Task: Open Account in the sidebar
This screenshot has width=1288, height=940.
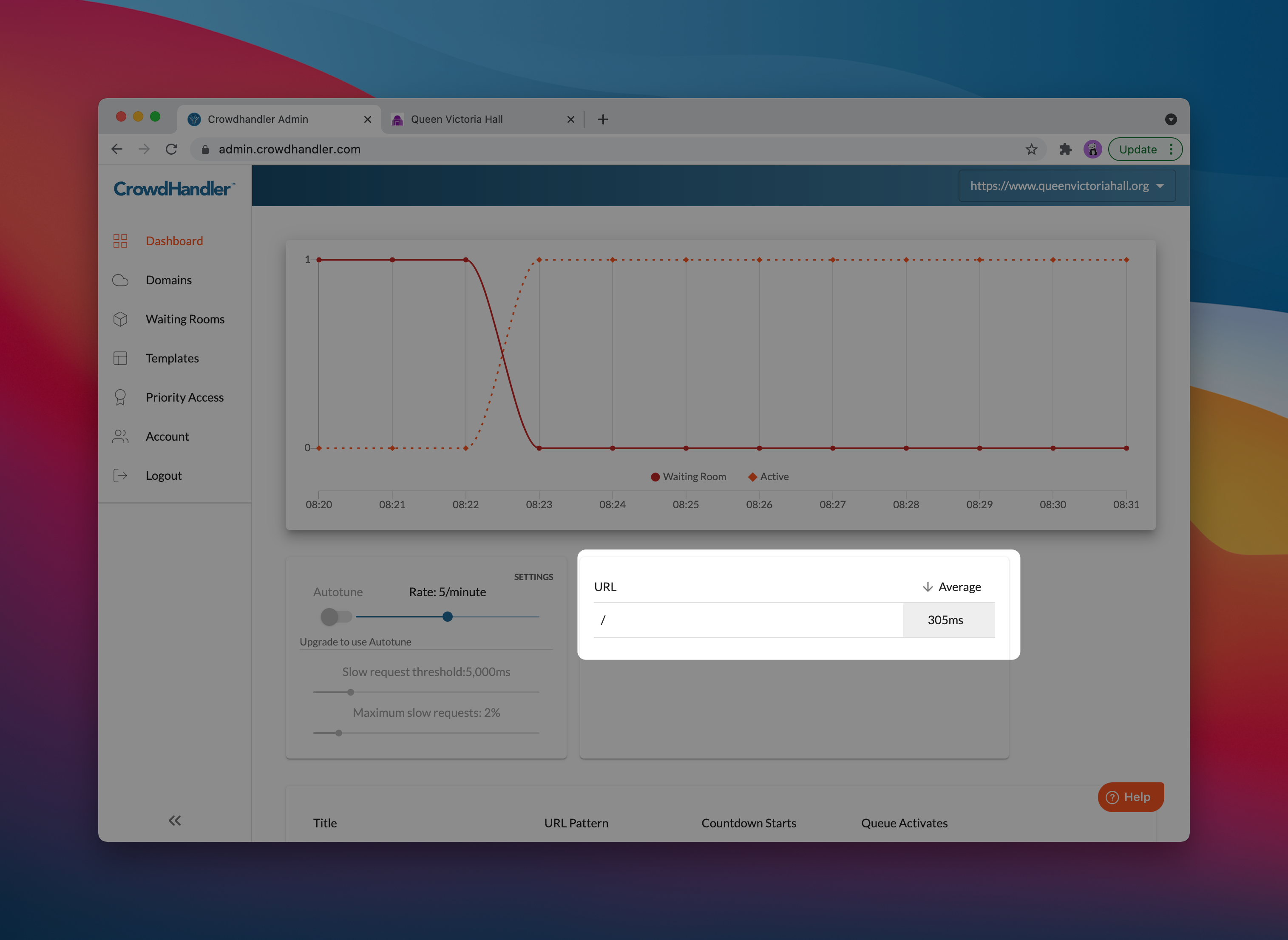Action: [167, 436]
